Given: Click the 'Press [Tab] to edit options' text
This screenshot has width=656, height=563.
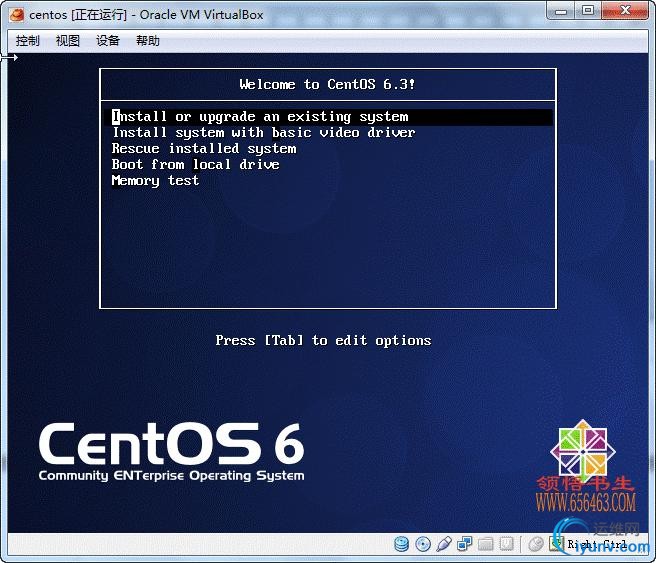Looking at the screenshot, I should click(x=323, y=340).
